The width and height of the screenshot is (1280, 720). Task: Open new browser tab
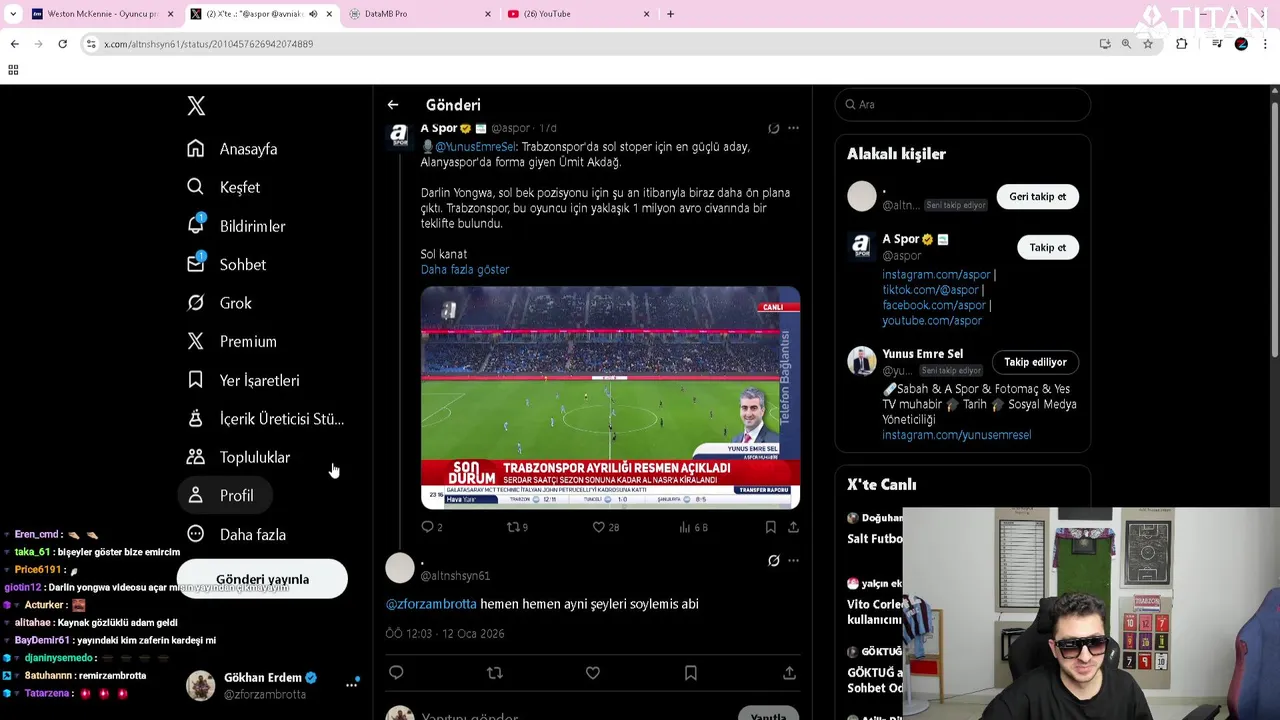(670, 14)
